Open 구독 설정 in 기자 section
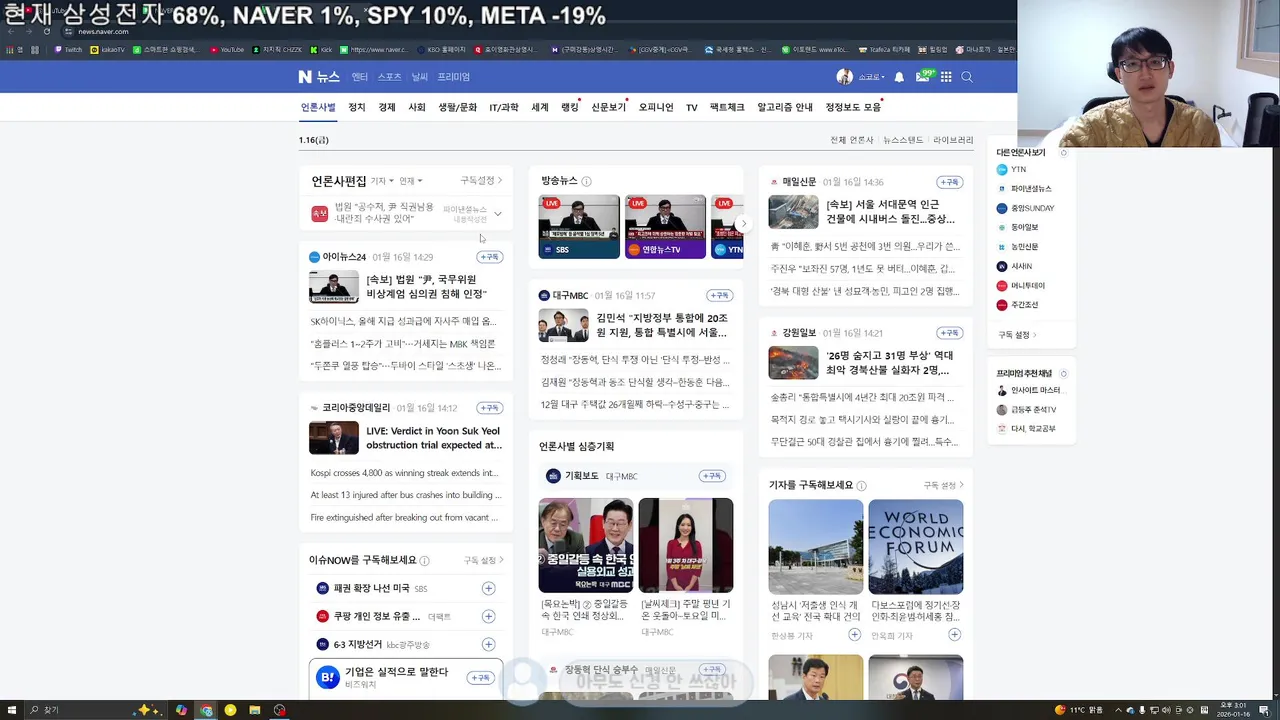 point(943,486)
